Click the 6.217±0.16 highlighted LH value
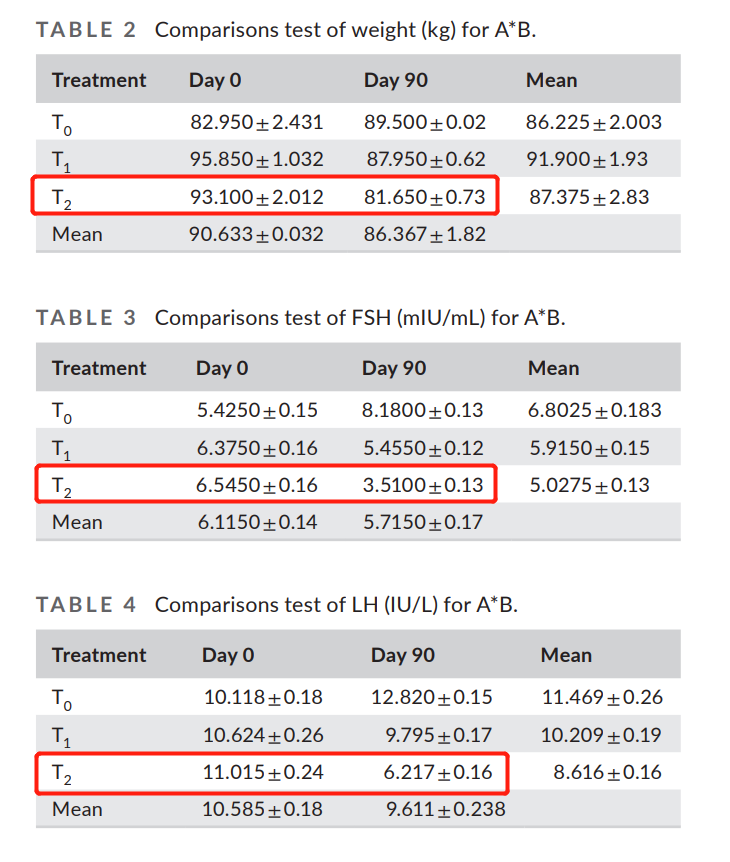The width and height of the screenshot is (730, 862). click(x=439, y=772)
